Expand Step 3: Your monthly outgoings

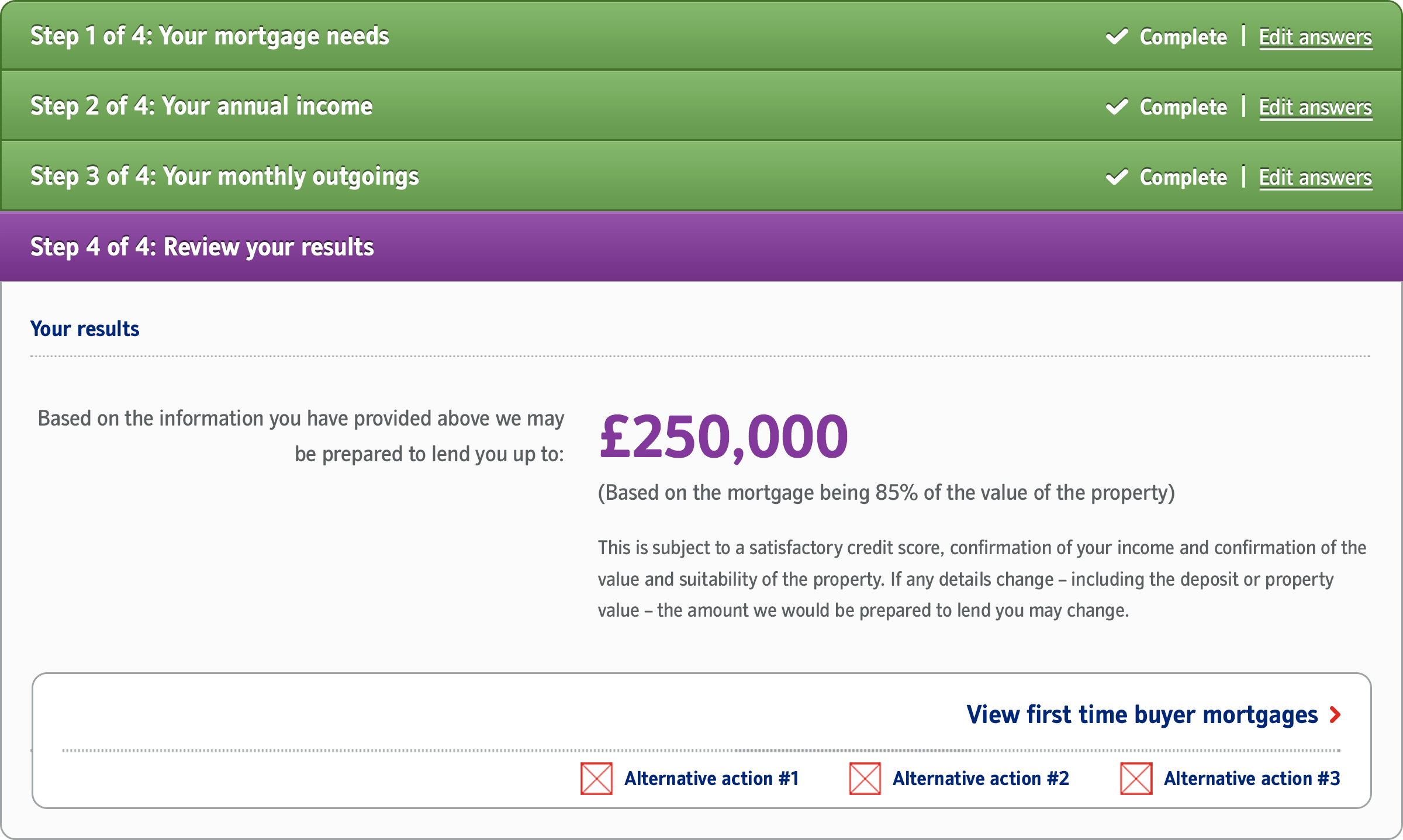(x=224, y=177)
